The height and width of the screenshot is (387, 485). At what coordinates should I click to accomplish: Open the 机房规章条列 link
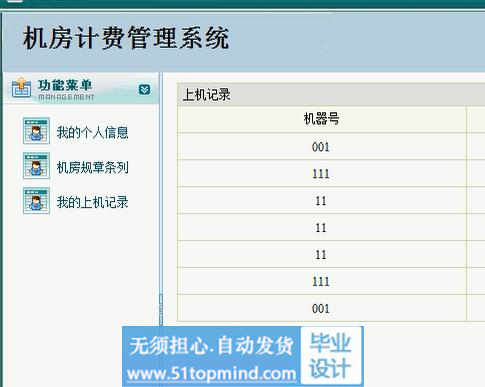pyautogui.click(x=92, y=167)
